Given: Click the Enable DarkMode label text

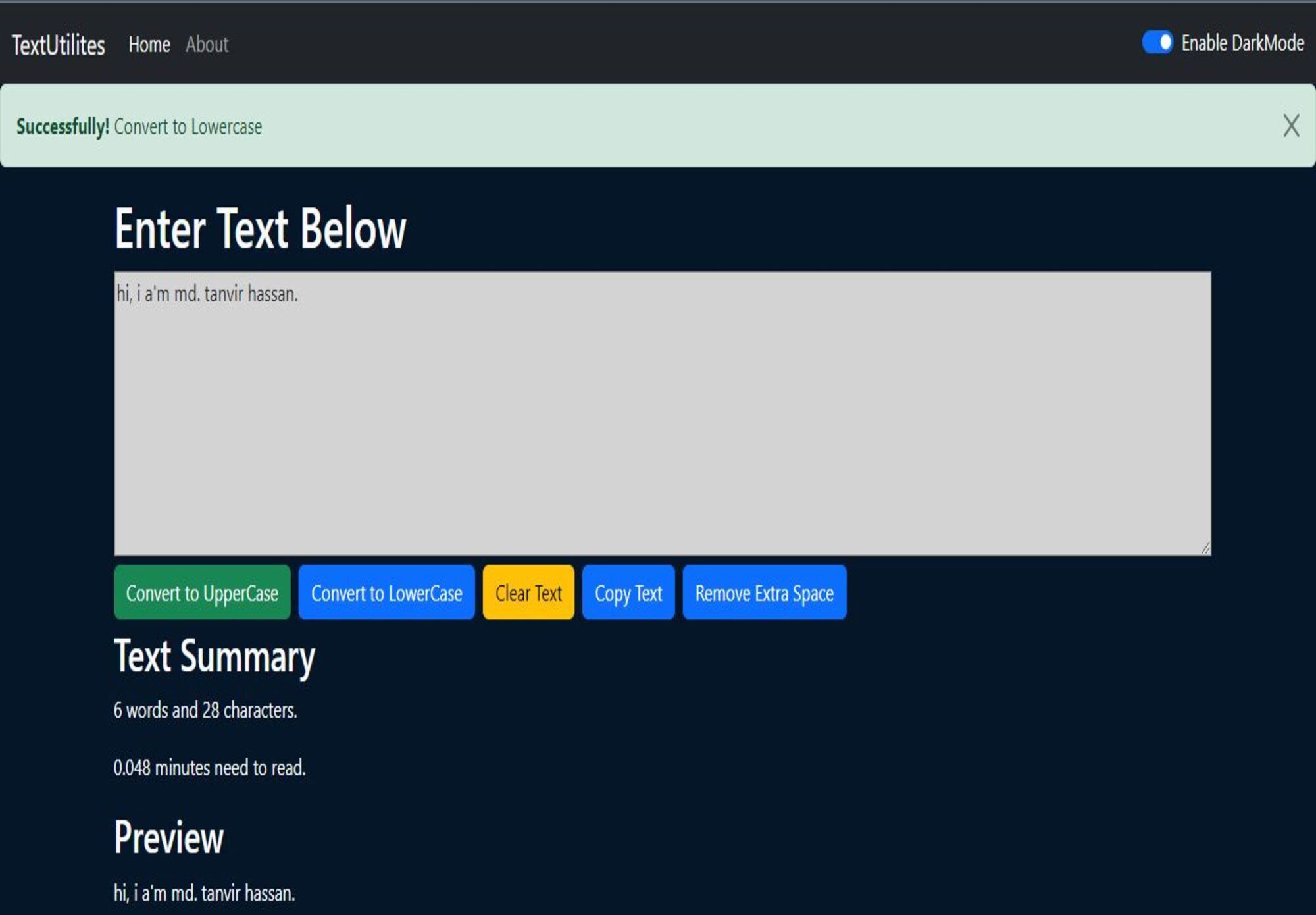Looking at the screenshot, I should [1242, 43].
